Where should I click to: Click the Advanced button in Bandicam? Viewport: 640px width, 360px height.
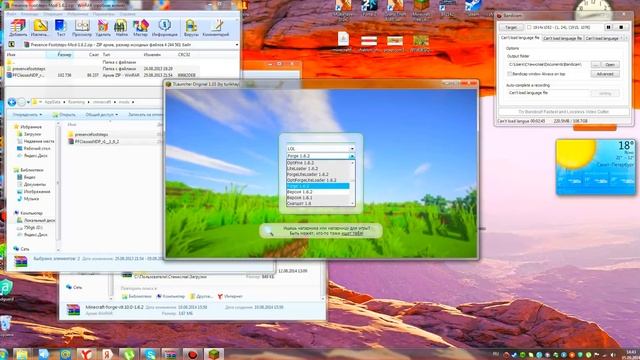point(605,74)
